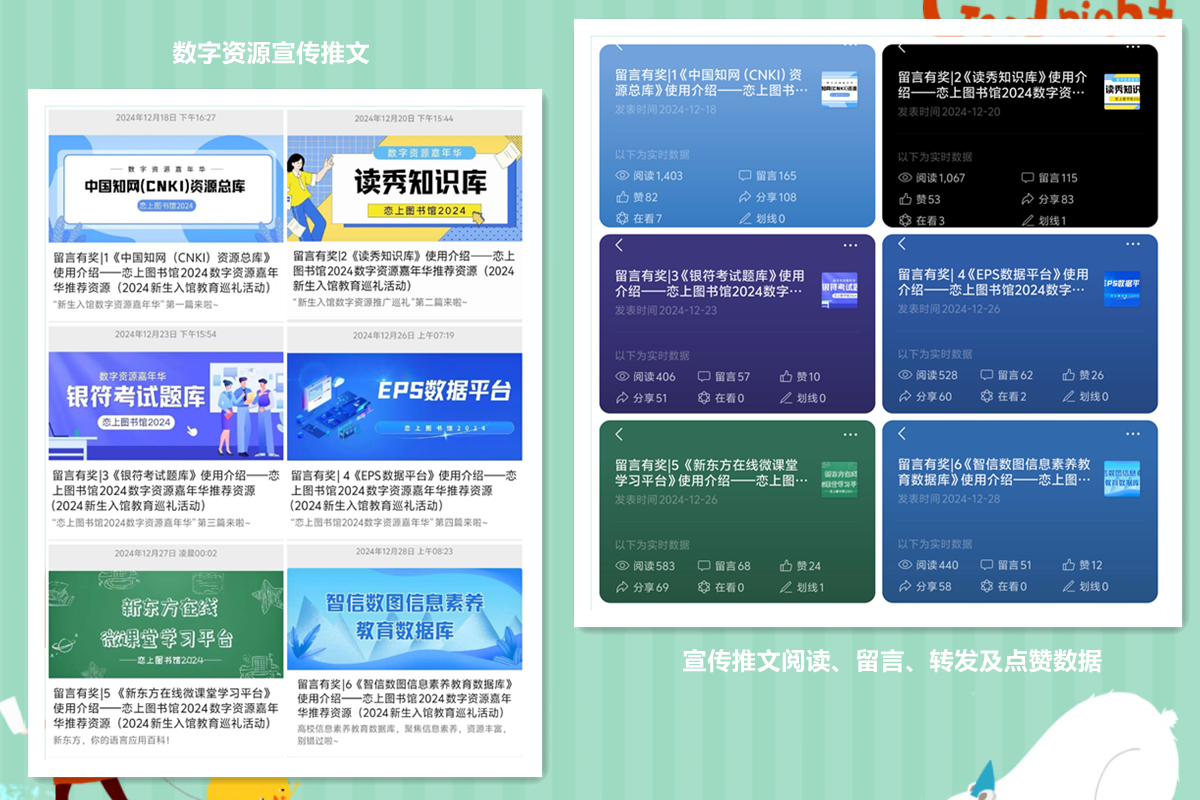Click the small cover thumbnail in 智信数图 stats card
Viewport: 1200px width, 800px height.
pyautogui.click(x=1122, y=478)
